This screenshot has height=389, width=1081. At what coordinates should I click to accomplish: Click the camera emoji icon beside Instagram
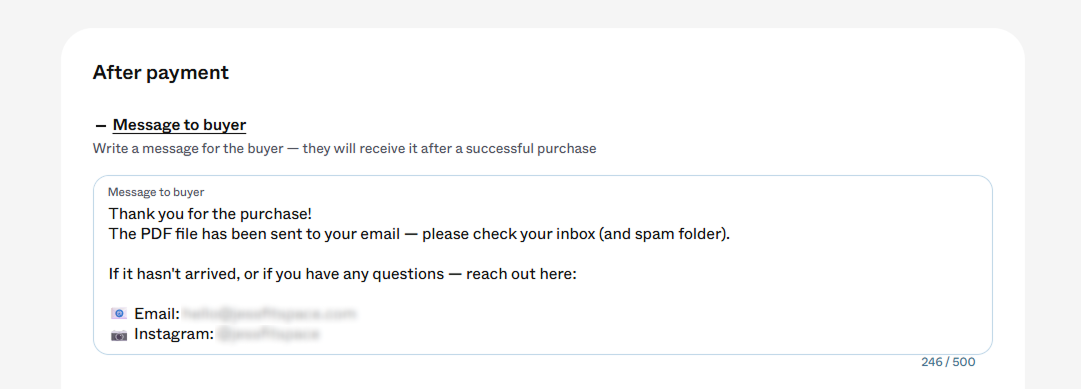[119, 335]
